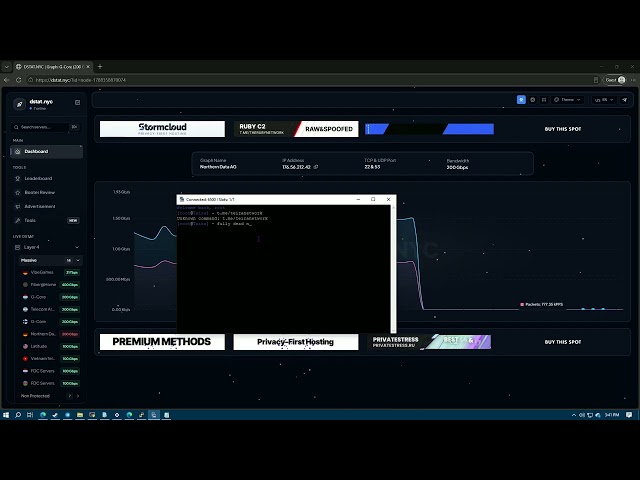The width and height of the screenshot is (640, 480).
Task: Open Task View on the taskbar
Action: click(x=30, y=415)
